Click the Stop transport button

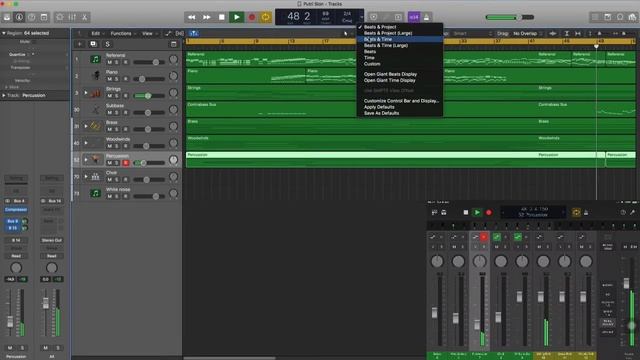[x=222, y=17]
